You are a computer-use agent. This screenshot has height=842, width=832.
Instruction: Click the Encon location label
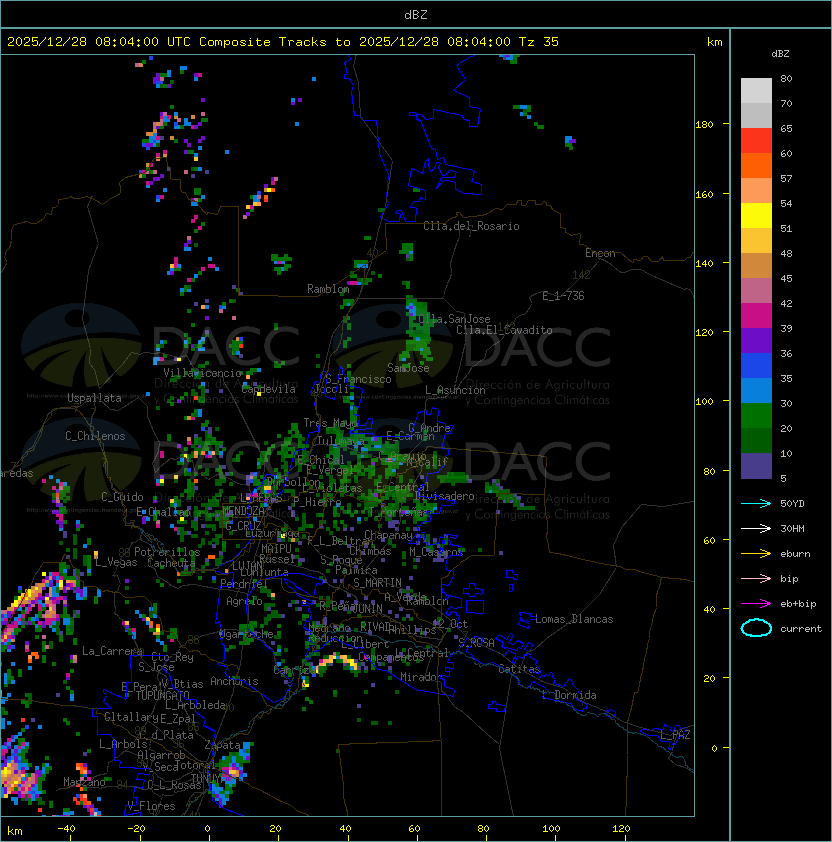[x=600, y=253]
